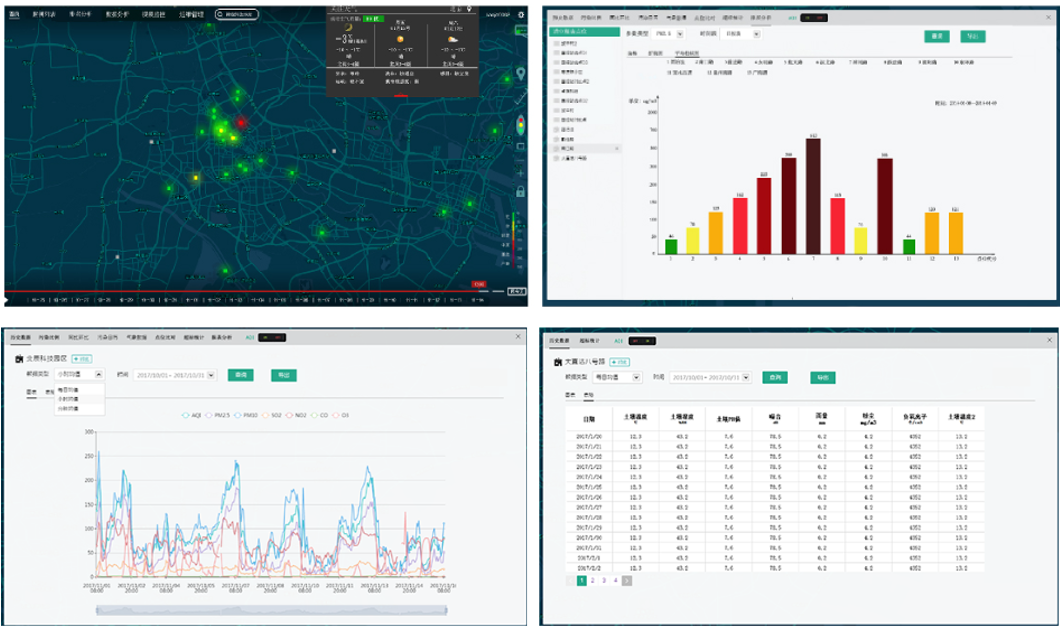
Task: Toggle the NO2 series in chart legend
Action: click(x=296, y=415)
